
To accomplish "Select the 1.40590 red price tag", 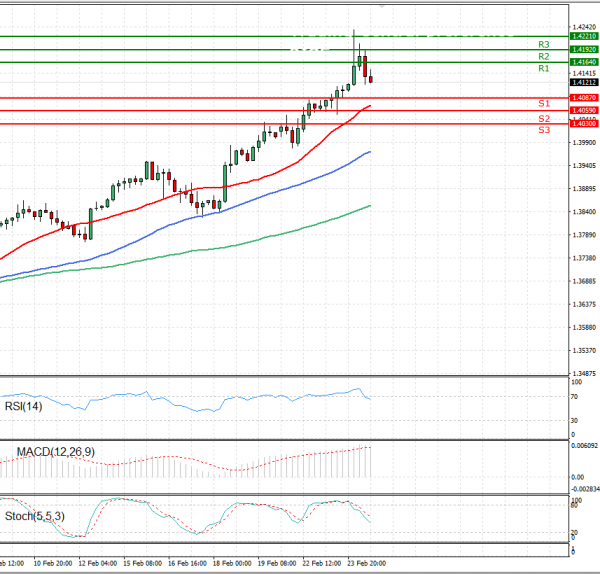I will [x=584, y=111].
